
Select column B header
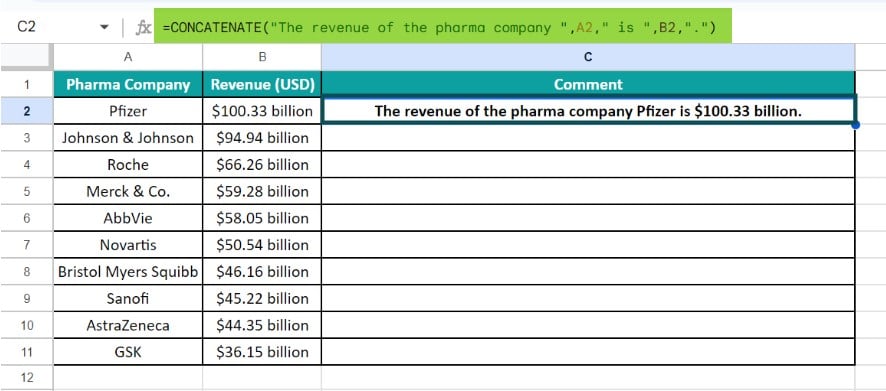click(262, 57)
